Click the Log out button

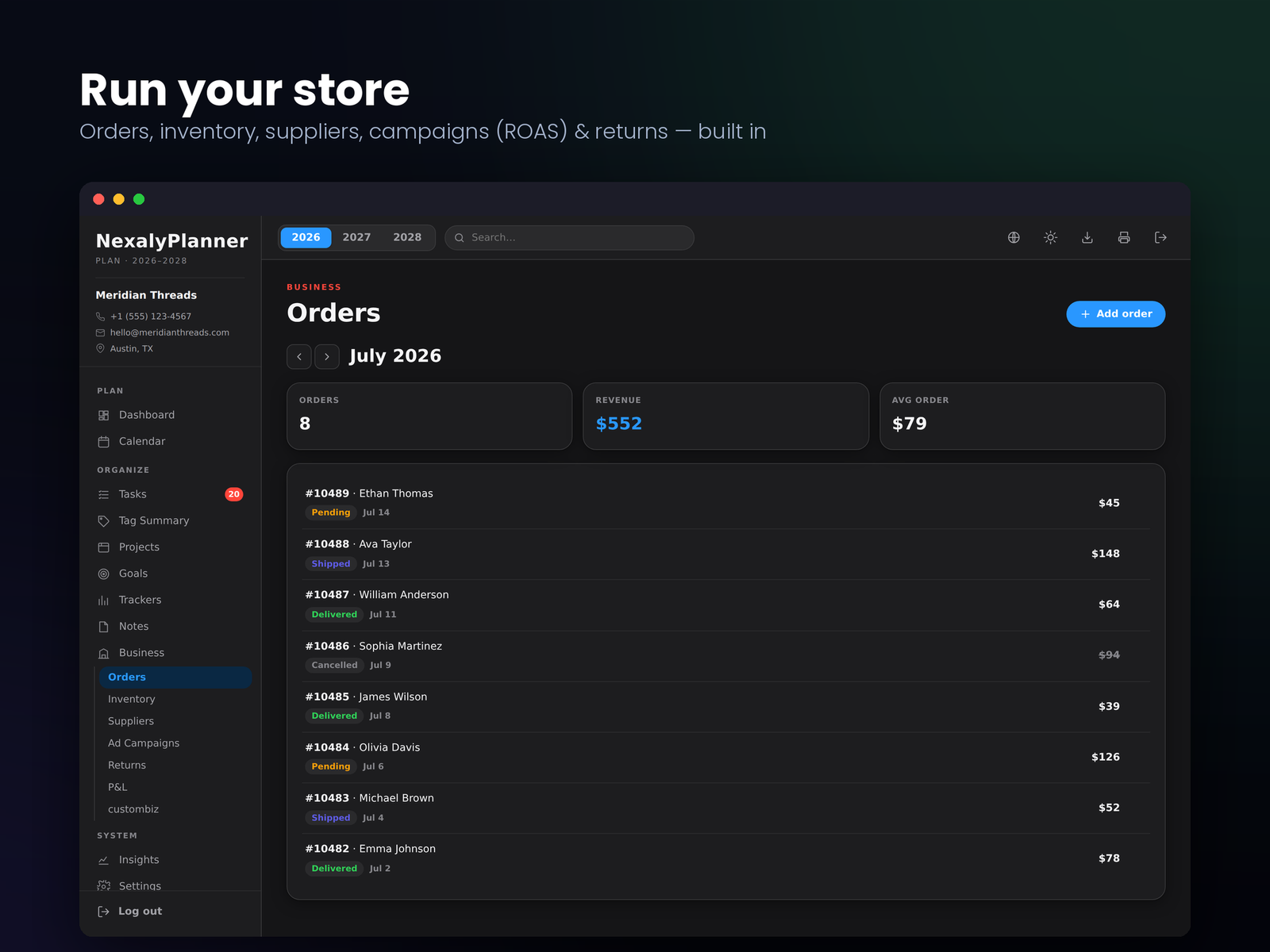click(x=129, y=912)
